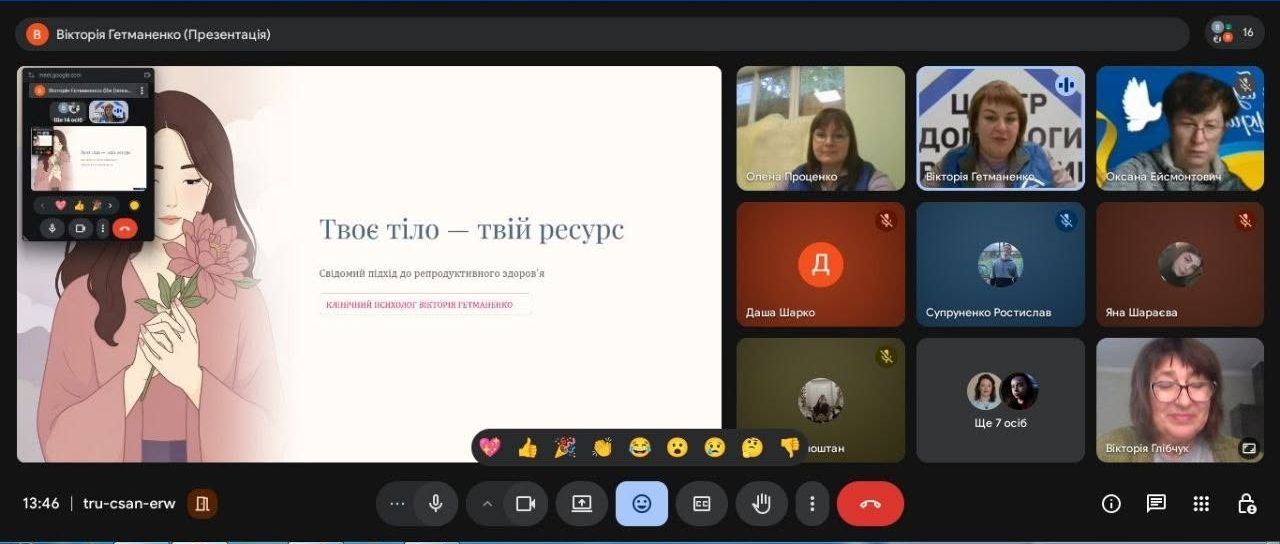
Task: Expand video settings chevron beside camera
Action: point(488,503)
